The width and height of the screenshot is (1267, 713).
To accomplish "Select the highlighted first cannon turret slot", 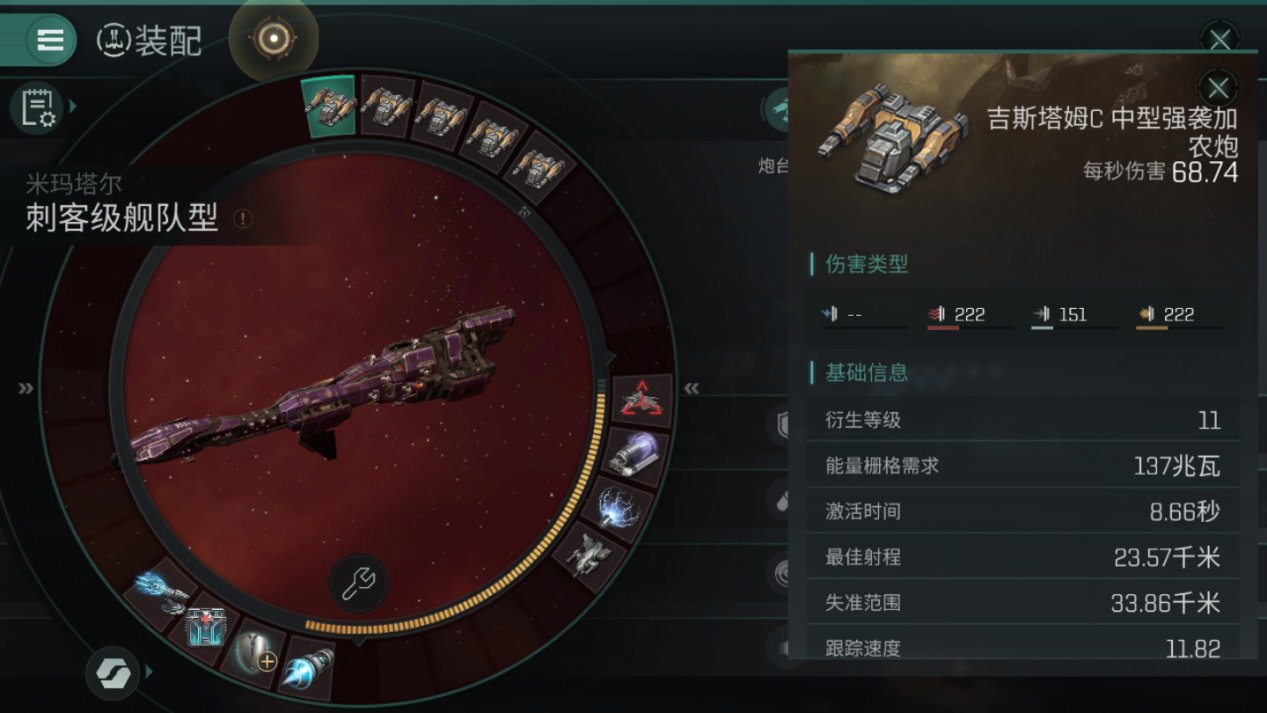I will [330, 106].
